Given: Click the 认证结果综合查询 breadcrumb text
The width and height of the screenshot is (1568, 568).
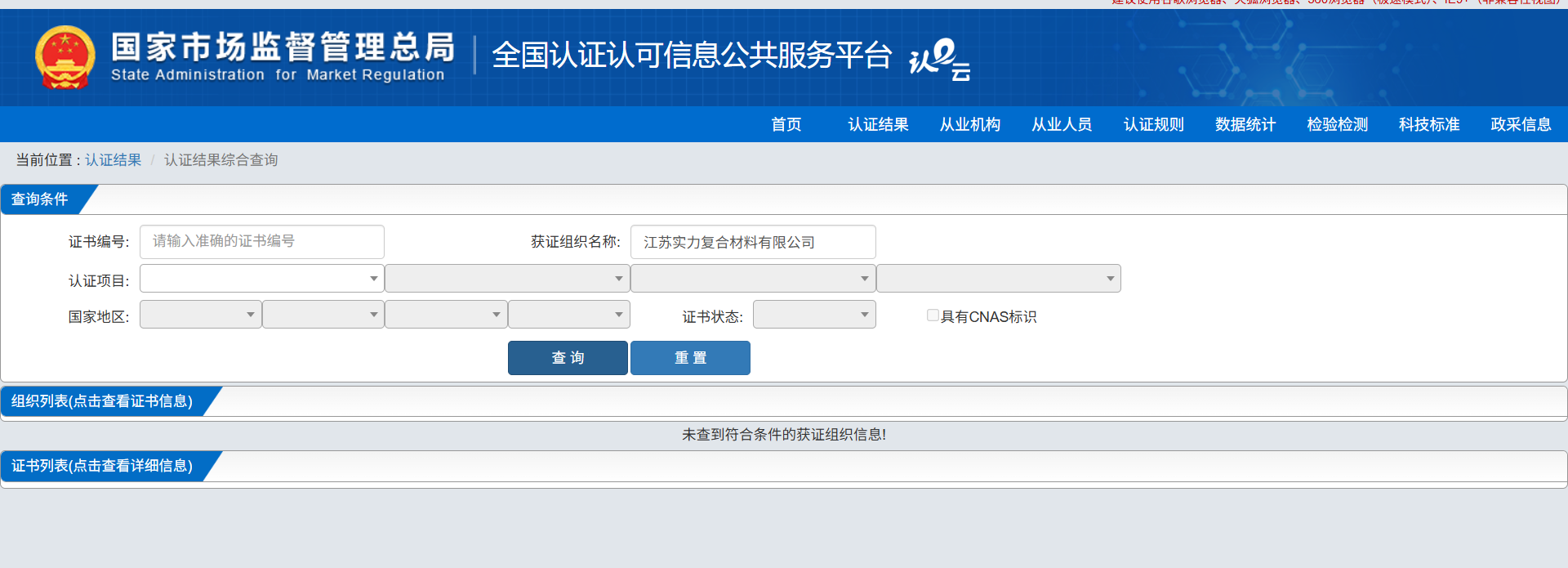Looking at the screenshot, I should point(221,160).
